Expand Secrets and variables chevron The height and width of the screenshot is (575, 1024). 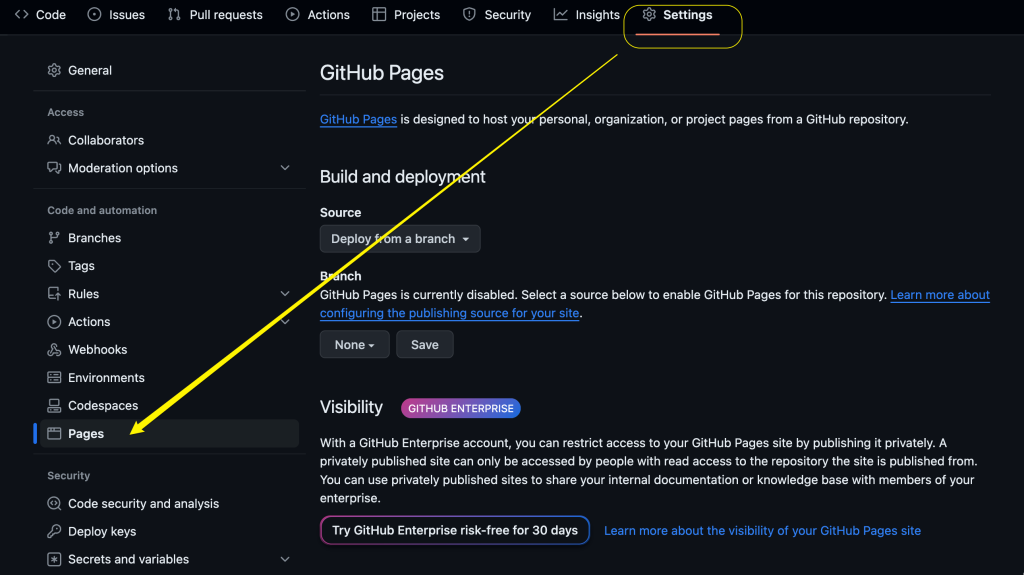(285, 559)
